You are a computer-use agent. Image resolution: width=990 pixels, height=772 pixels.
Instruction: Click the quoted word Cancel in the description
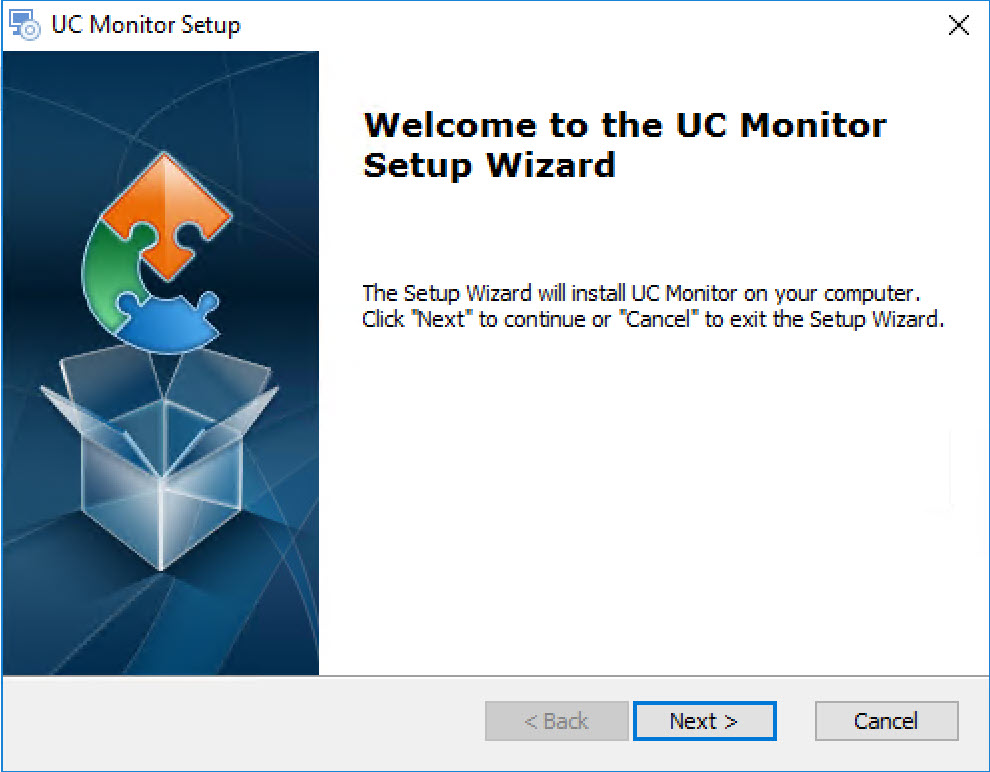658,319
